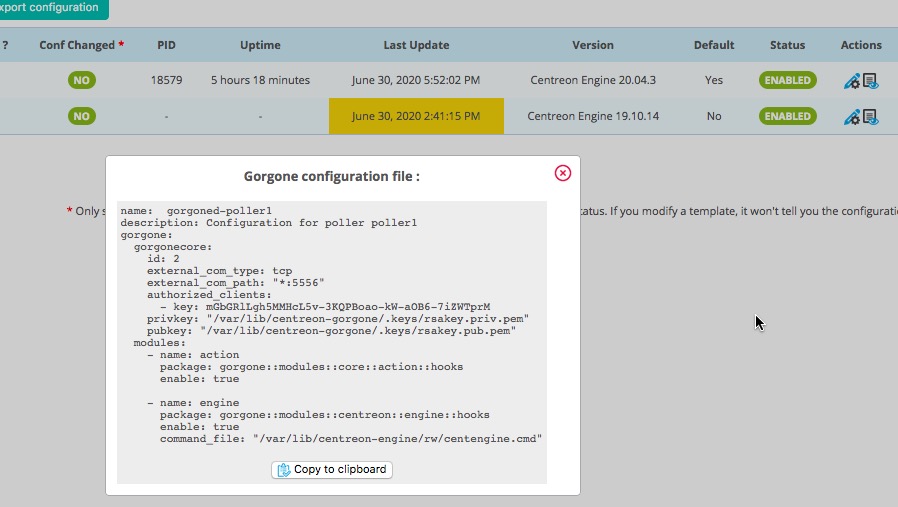Show Gorgone configuration for the 19.10.14 poller
Viewport: 898px width, 507px height.
[870, 117]
